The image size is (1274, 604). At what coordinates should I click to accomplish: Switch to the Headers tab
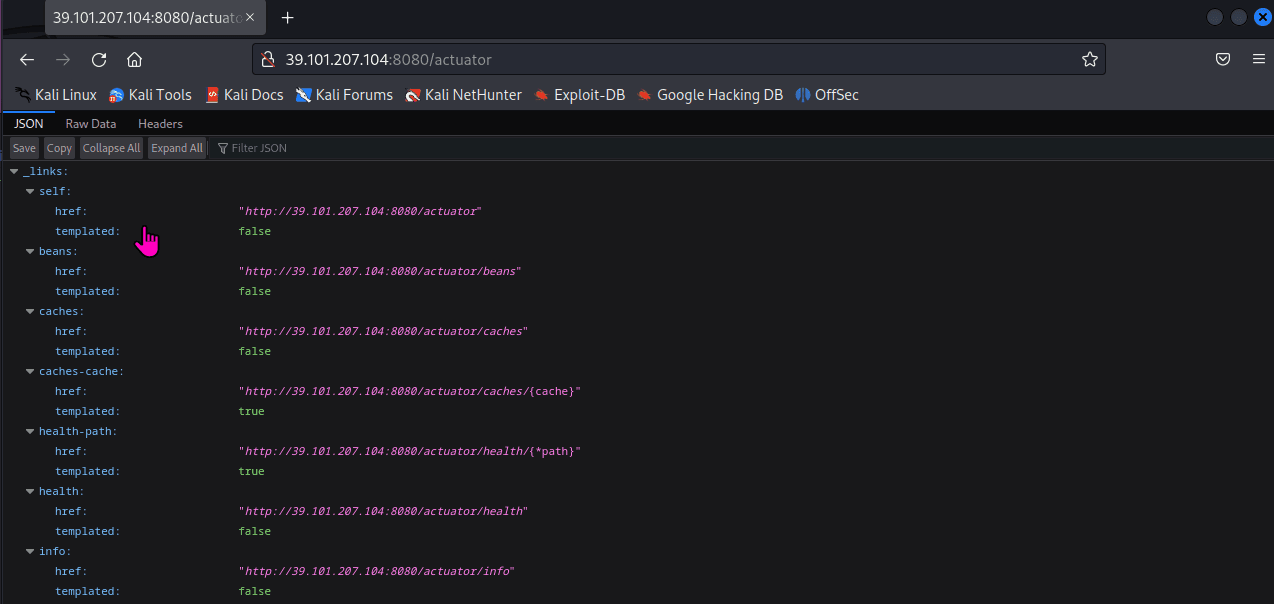click(x=160, y=124)
